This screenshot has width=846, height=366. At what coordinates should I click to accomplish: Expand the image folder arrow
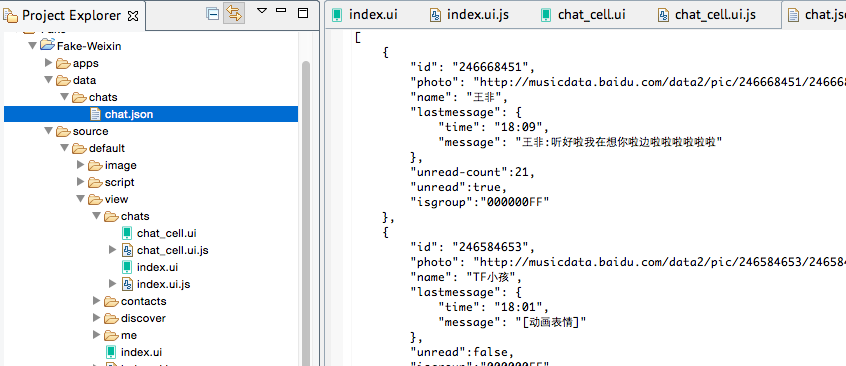81,165
